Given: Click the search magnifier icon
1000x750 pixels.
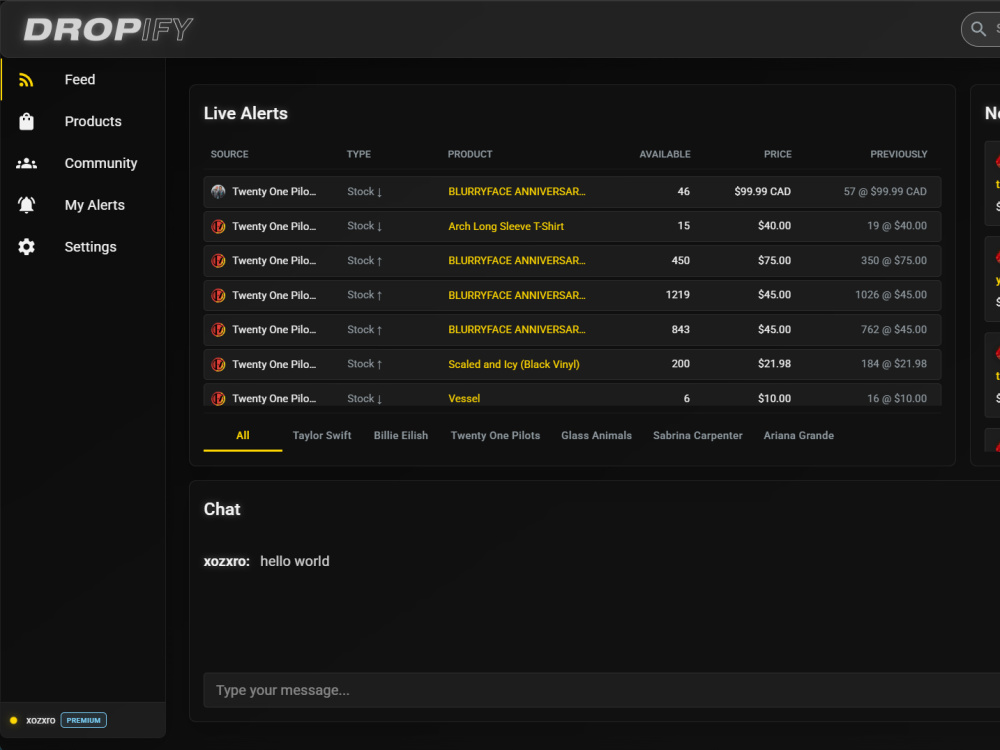Looking at the screenshot, I should (978, 29).
